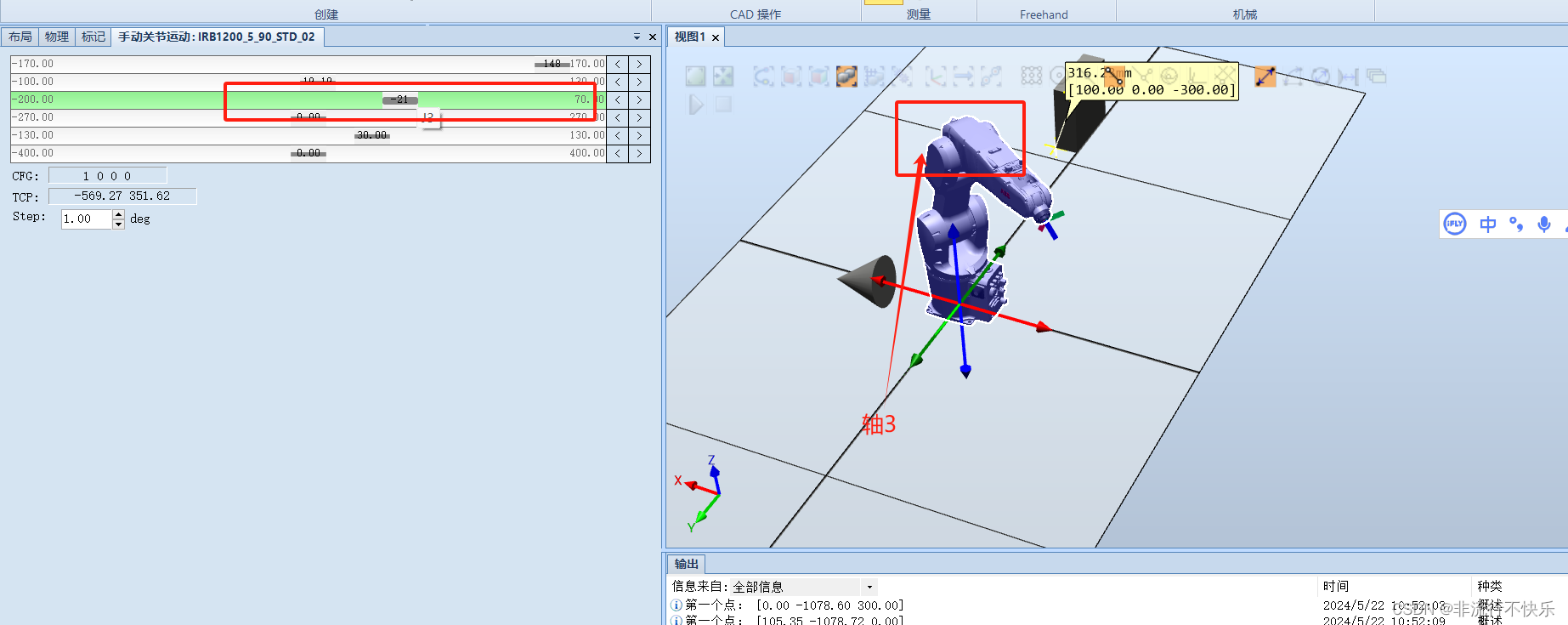
Task: Toggle the keep measurements icon
Action: pos(1377,77)
